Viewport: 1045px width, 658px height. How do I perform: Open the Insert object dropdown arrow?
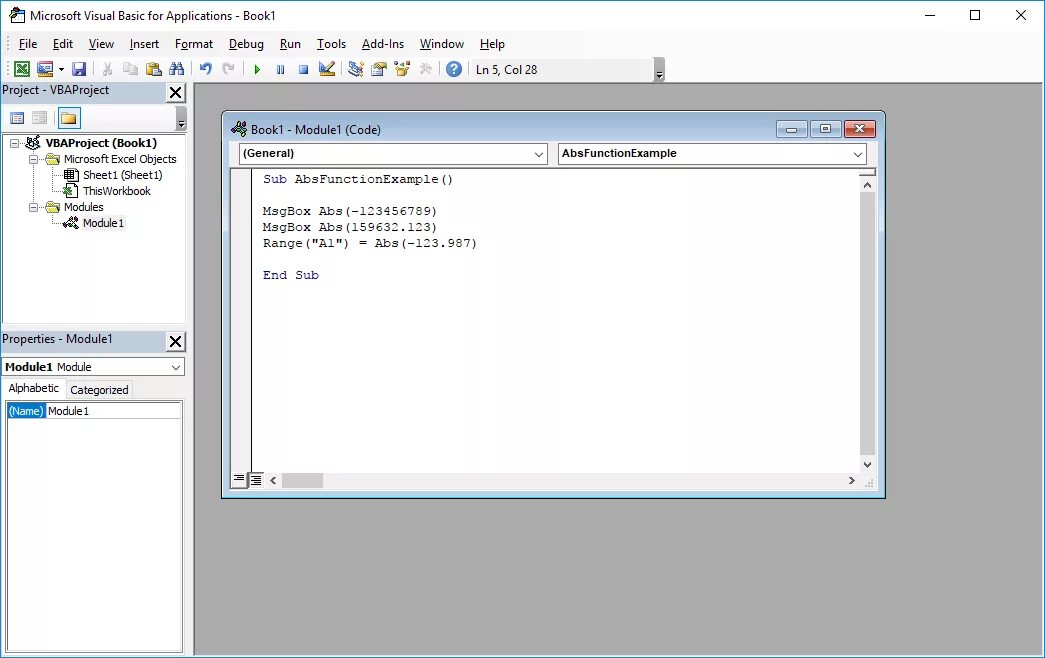[x=61, y=69]
